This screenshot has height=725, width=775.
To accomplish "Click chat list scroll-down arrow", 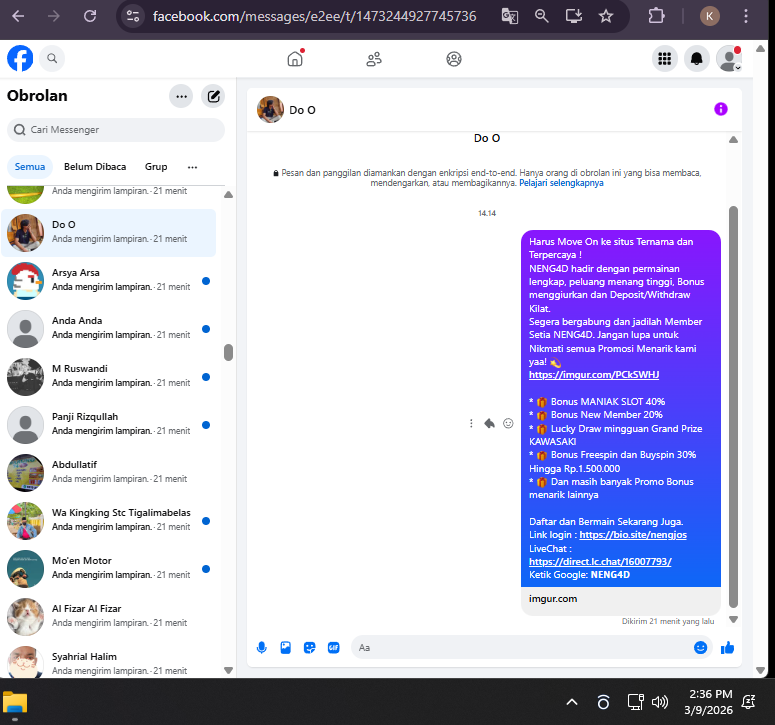I will (228, 671).
